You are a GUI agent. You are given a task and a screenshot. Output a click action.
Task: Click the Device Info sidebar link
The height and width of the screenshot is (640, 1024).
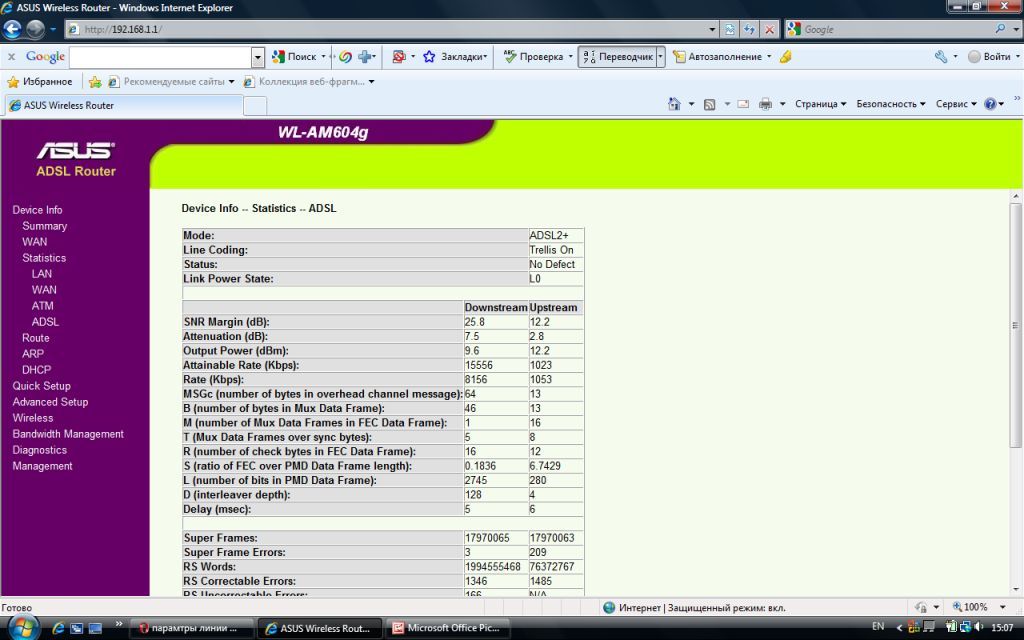(37, 210)
